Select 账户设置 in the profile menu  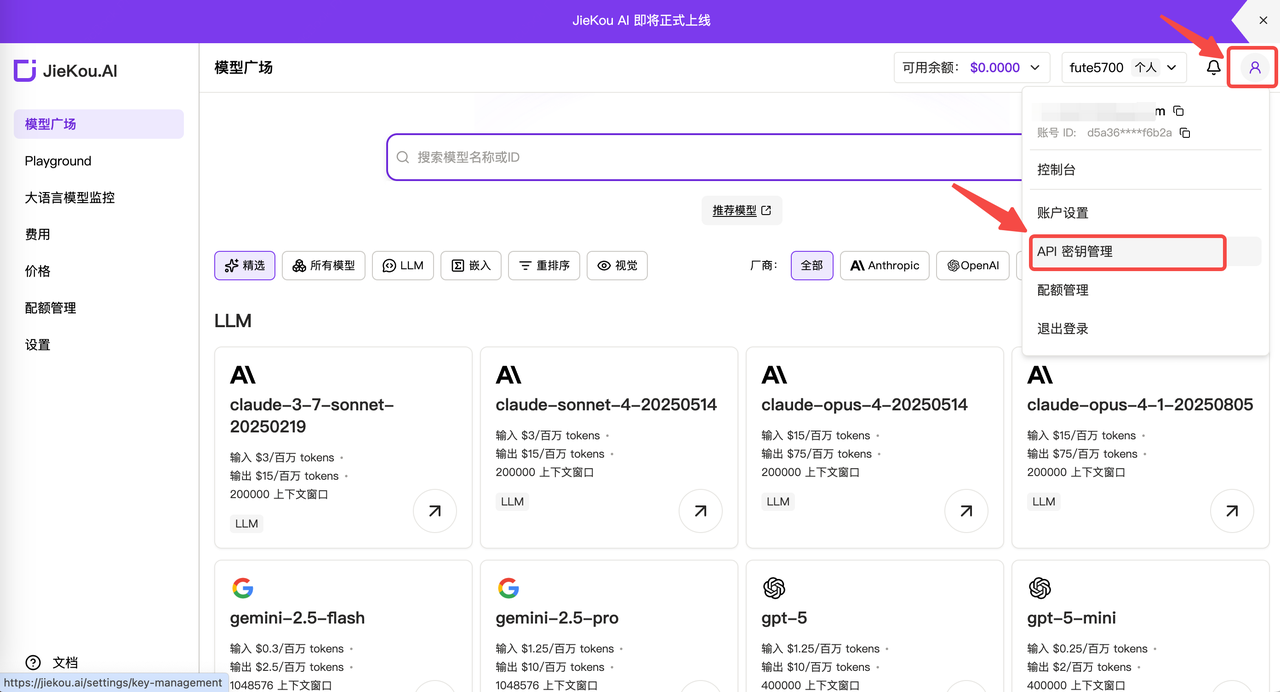coord(1145,213)
